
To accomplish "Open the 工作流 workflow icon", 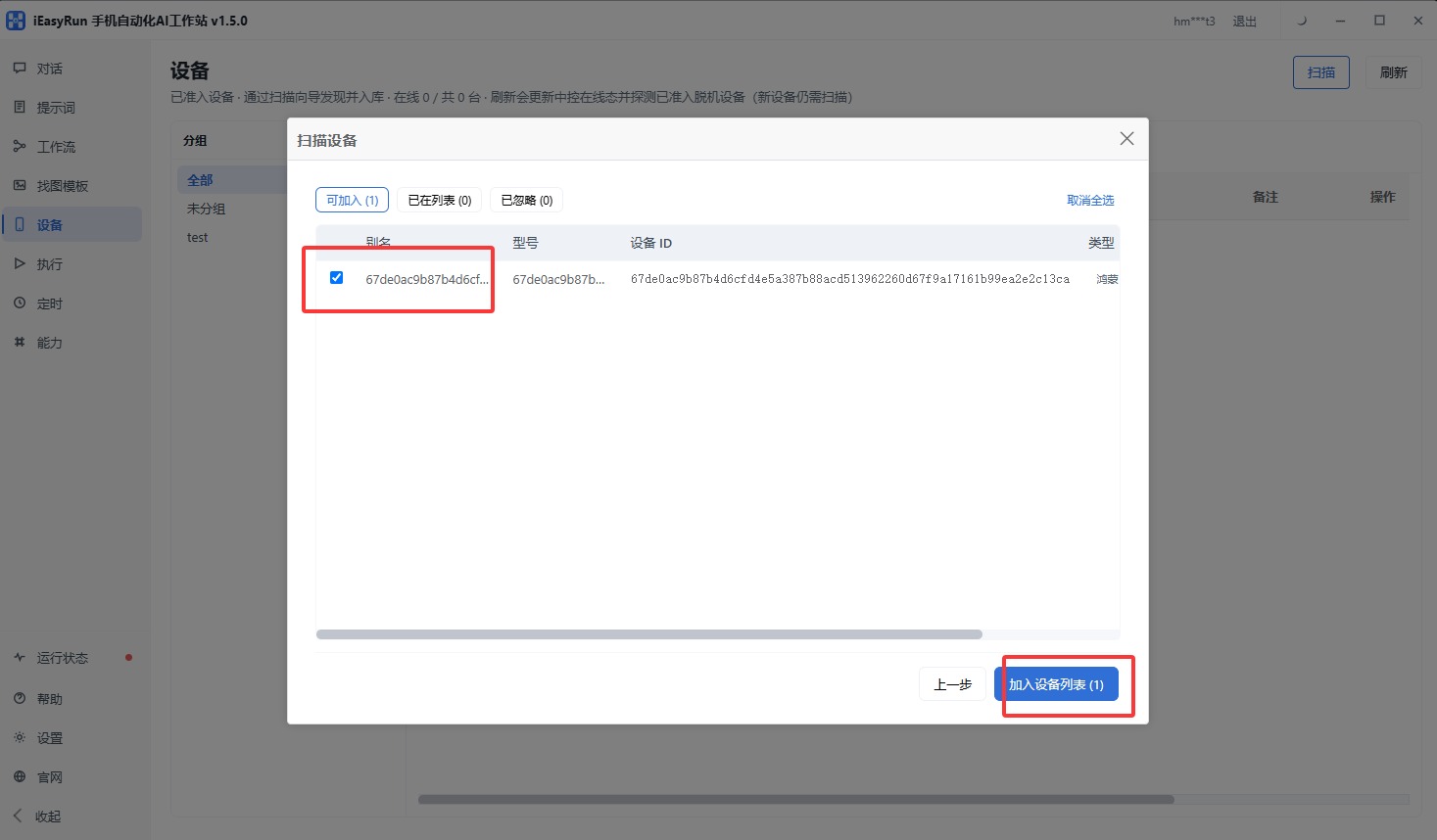I will (x=20, y=147).
